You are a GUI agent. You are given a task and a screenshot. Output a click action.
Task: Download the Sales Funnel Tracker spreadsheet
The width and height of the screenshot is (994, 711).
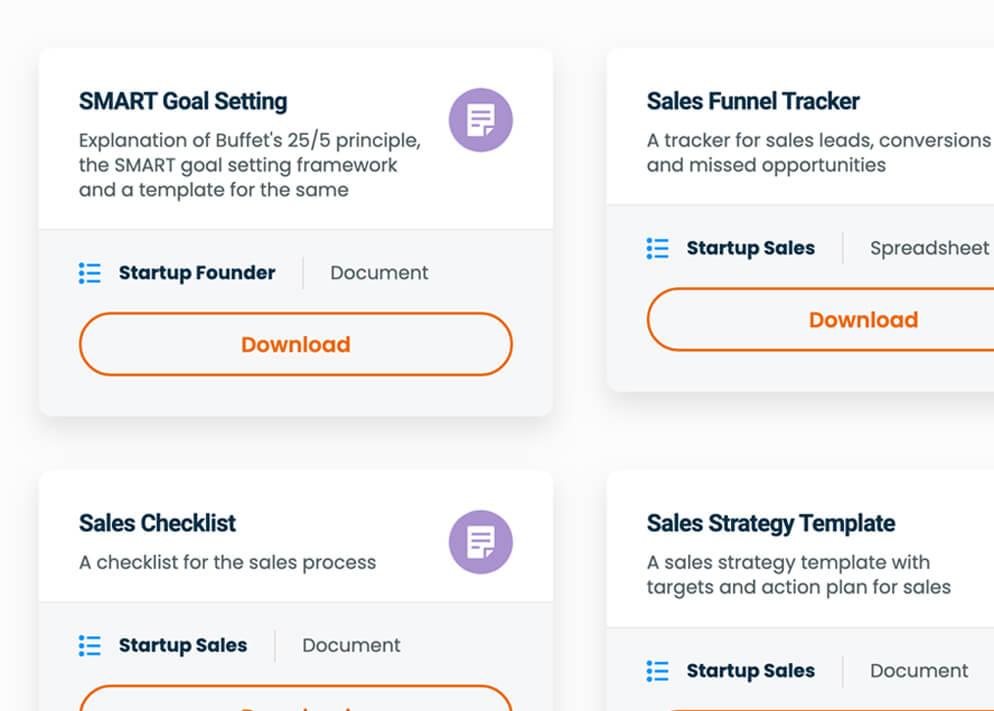point(862,320)
